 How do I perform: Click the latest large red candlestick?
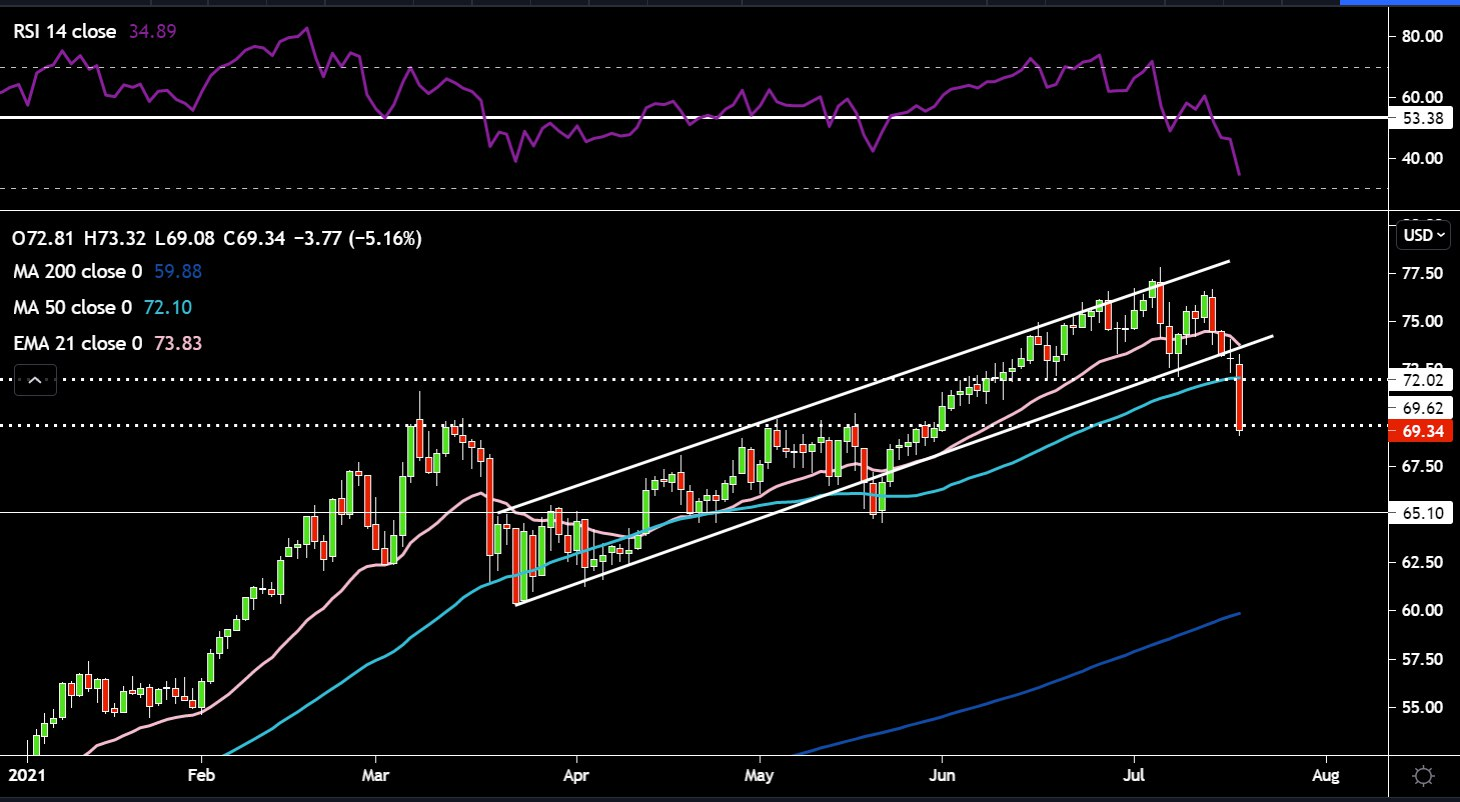pyautogui.click(x=1240, y=398)
